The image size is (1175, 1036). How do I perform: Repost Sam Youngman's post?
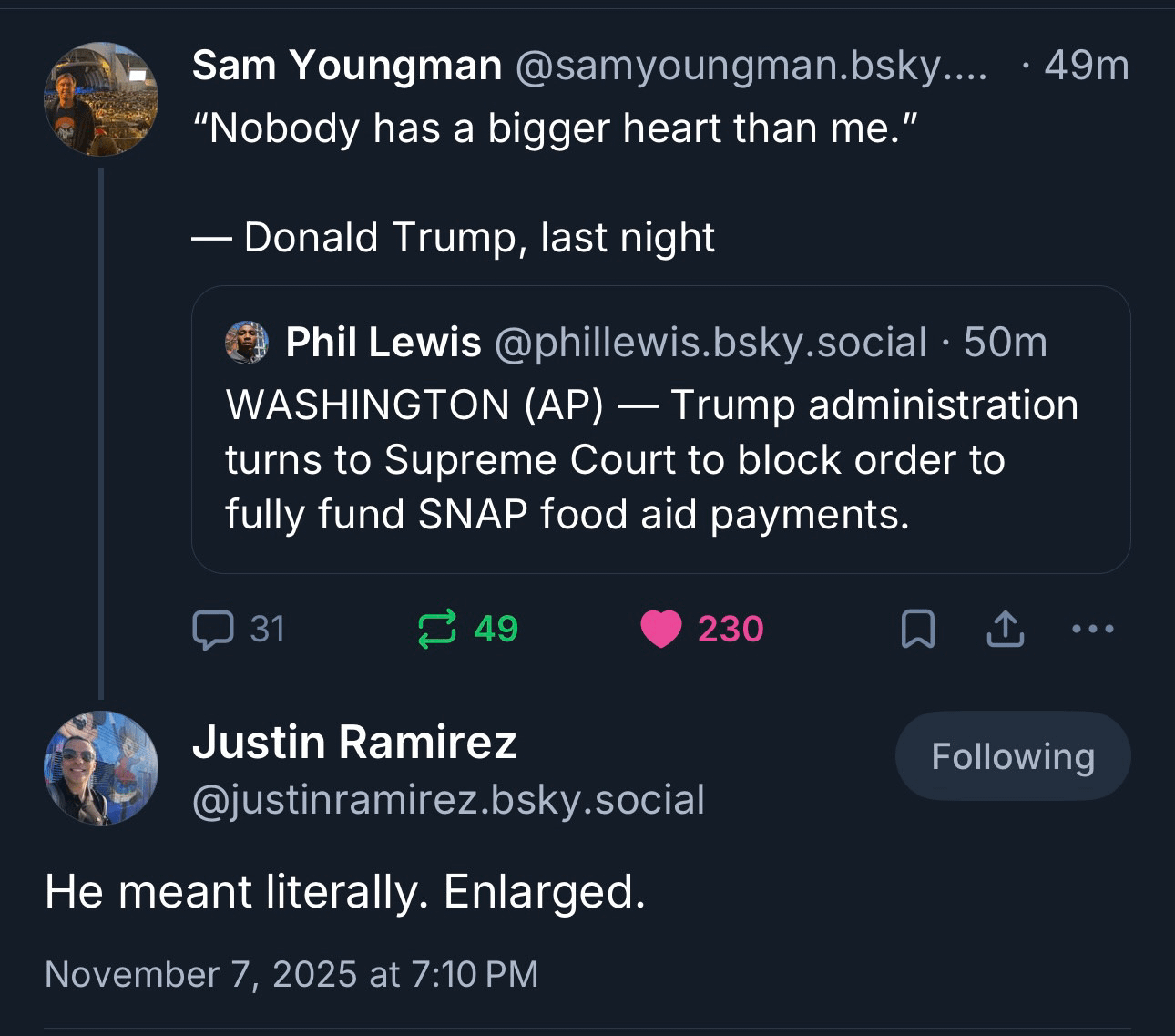click(x=436, y=630)
